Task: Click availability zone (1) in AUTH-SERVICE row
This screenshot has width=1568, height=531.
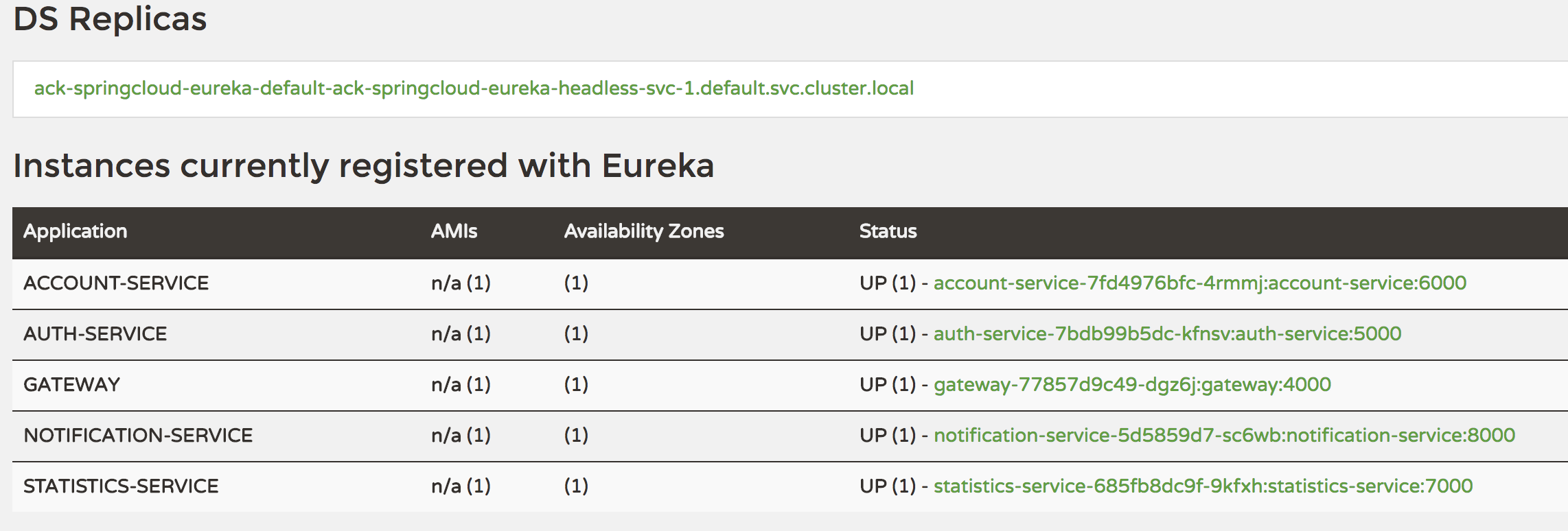Action: pos(576,334)
